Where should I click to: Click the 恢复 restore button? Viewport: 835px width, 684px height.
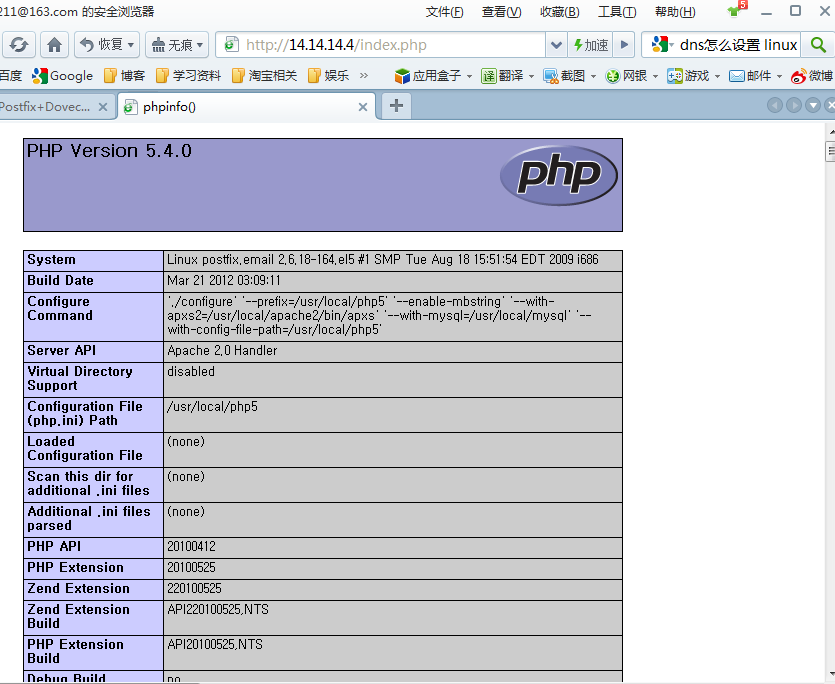pyautogui.click(x=104, y=45)
